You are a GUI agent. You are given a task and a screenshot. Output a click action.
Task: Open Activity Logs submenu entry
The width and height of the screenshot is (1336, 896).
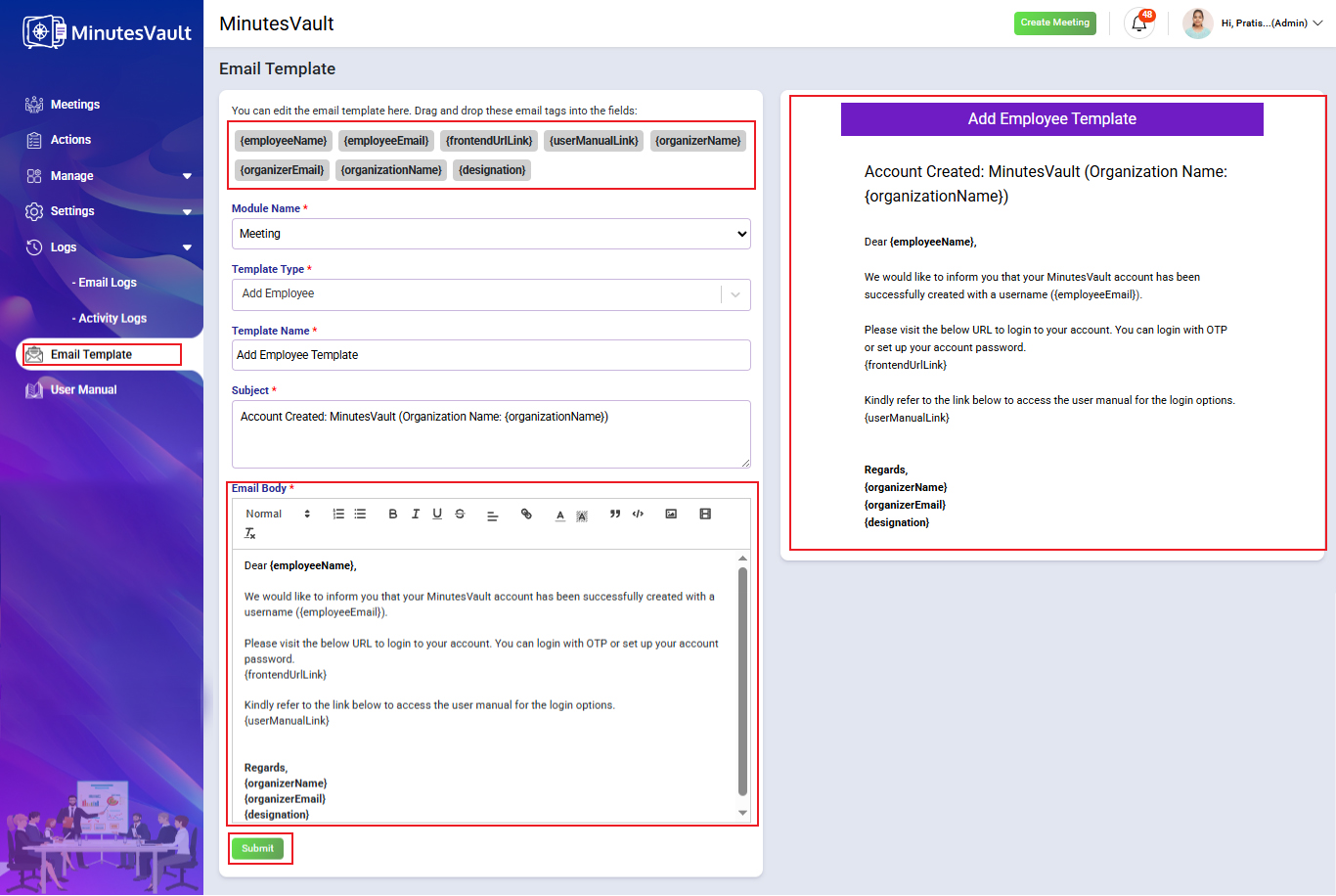[x=110, y=319]
